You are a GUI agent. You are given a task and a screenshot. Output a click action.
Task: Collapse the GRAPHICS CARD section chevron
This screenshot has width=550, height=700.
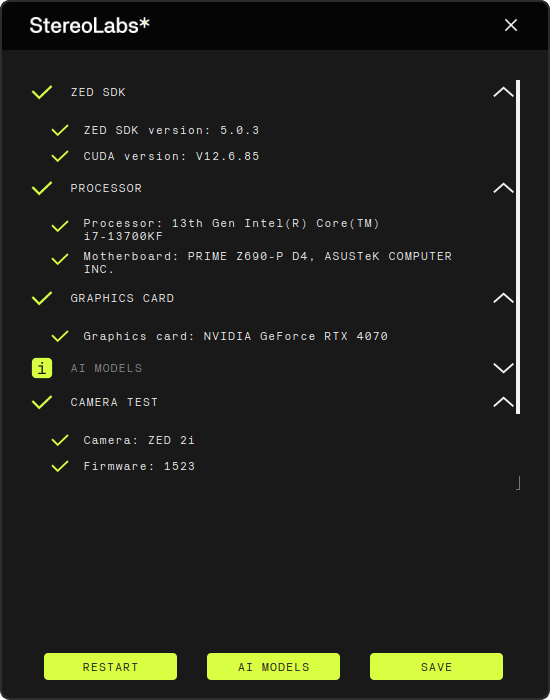click(504, 298)
